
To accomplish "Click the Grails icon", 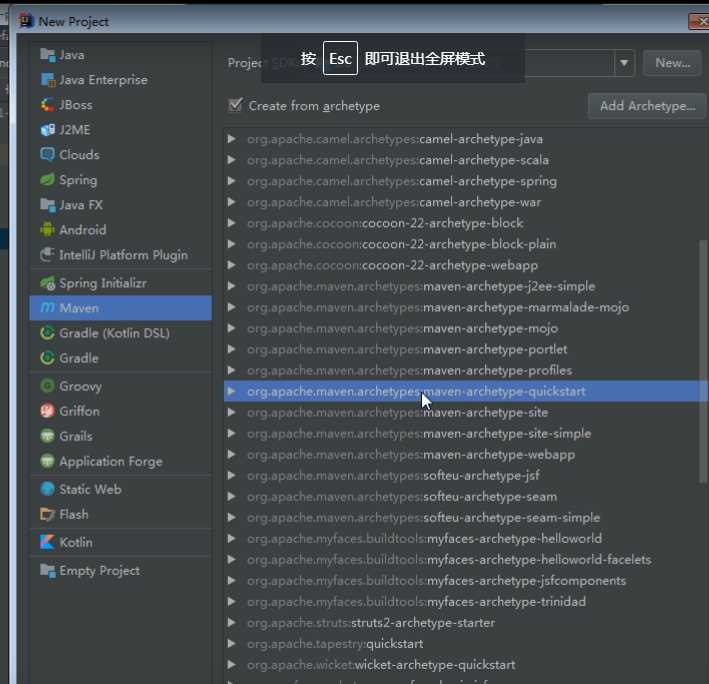I will pos(47,436).
